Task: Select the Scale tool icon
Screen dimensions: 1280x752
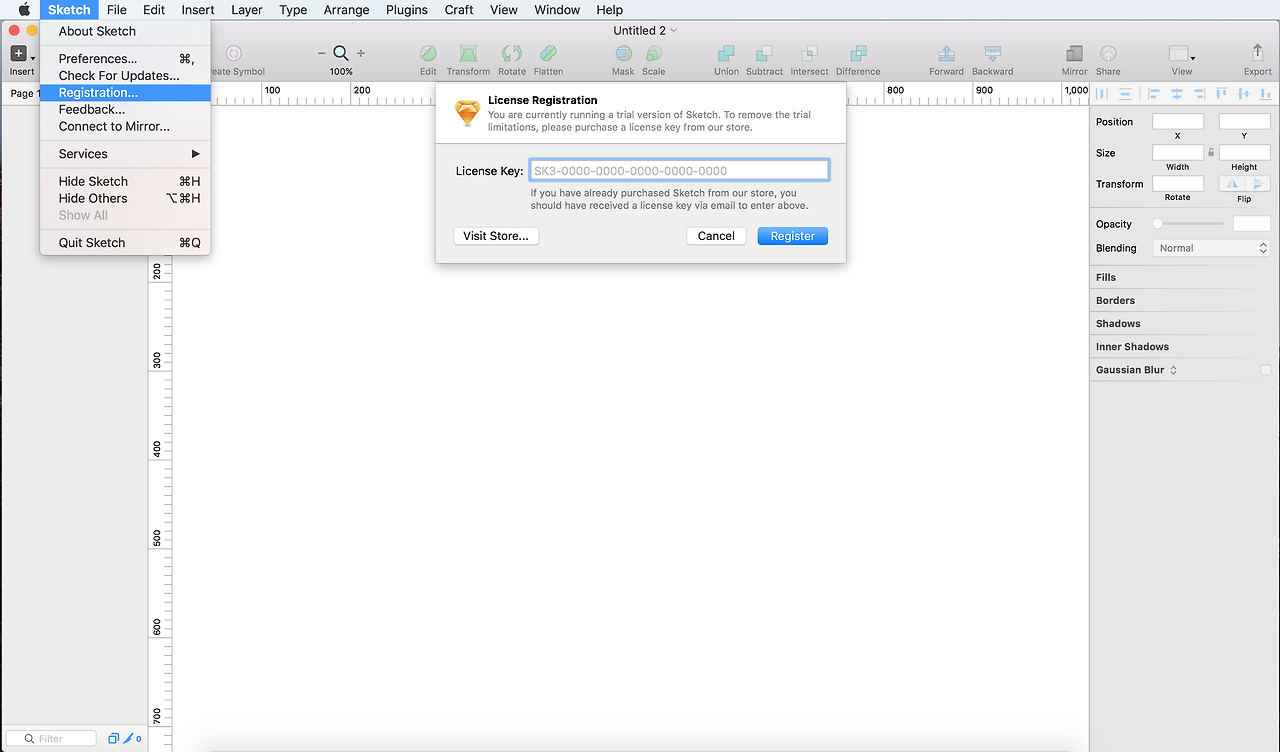Action: pyautogui.click(x=654, y=54)
